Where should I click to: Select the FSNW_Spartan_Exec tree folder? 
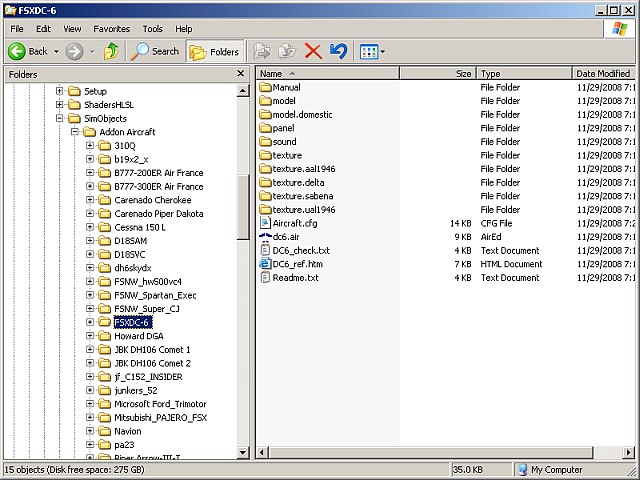[x=147, y=295]
